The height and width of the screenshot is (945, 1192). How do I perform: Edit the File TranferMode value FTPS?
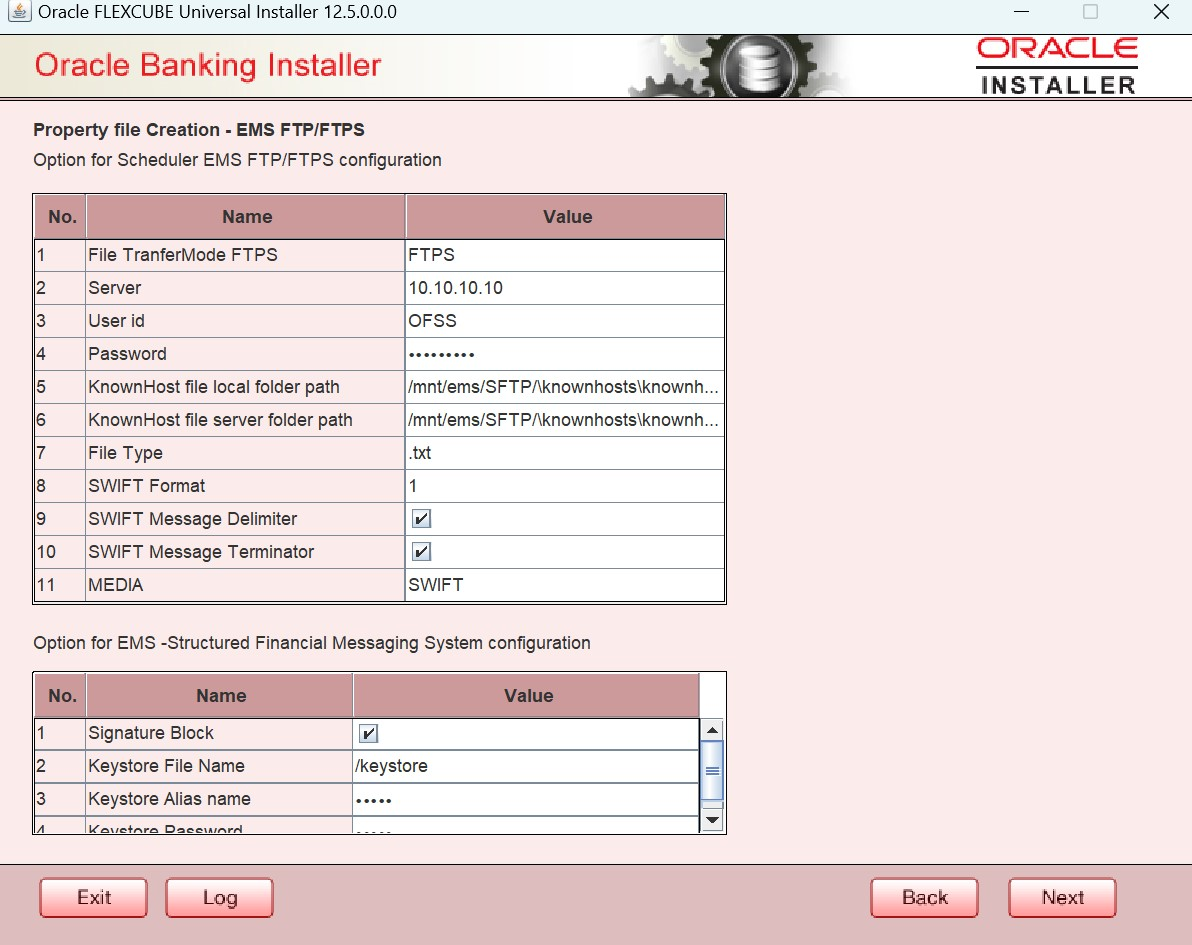click(x=565, y=255)
